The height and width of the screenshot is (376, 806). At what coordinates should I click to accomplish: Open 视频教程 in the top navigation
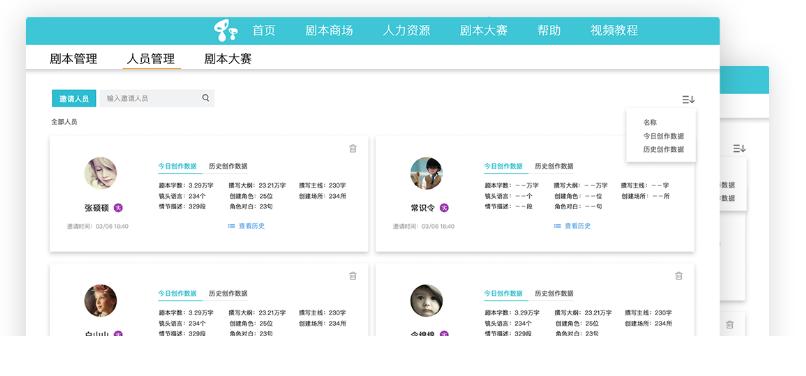click(614, 30)
